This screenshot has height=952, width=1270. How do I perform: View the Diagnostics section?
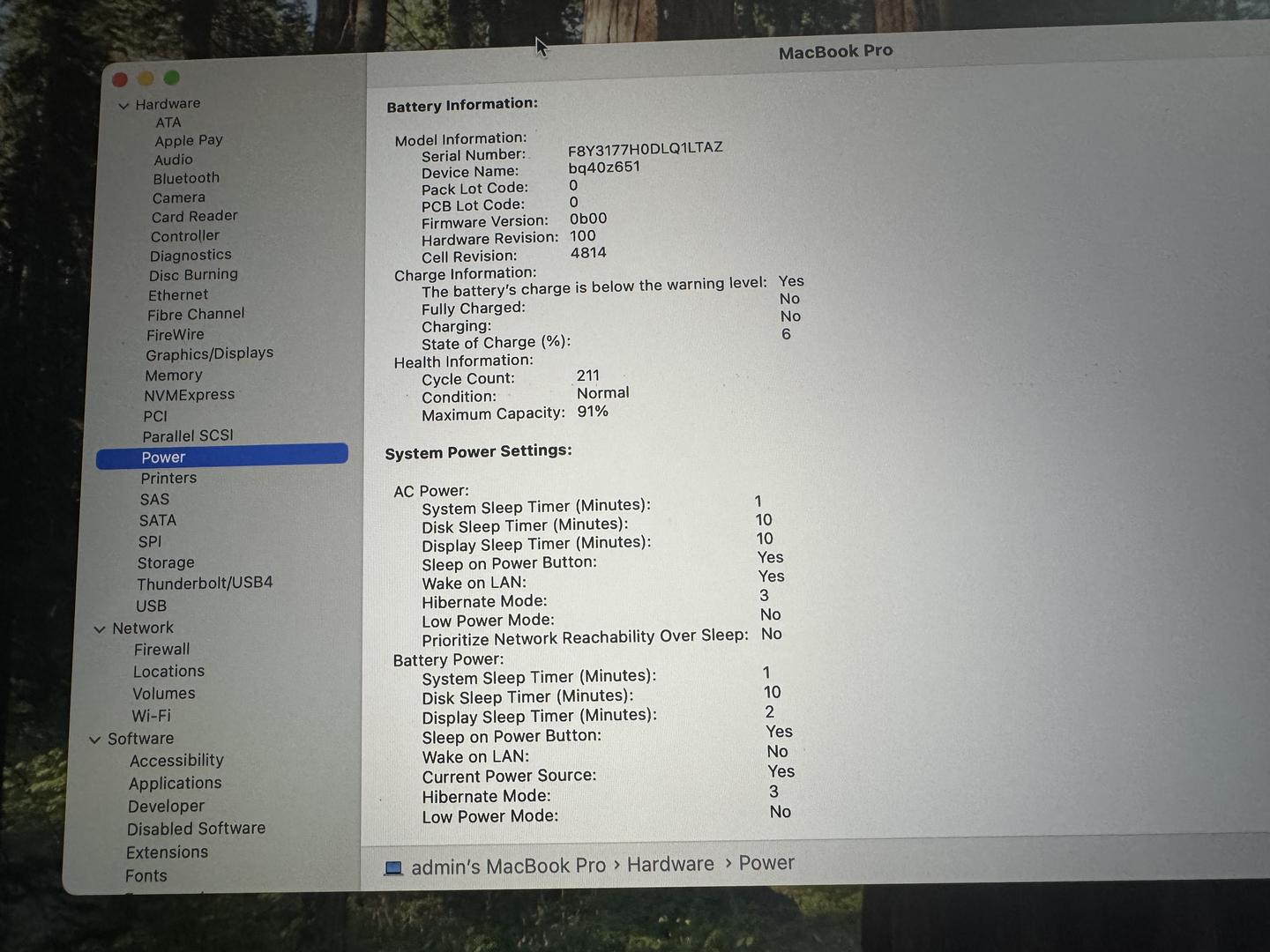pyautogui.click(x=190, y=256)
